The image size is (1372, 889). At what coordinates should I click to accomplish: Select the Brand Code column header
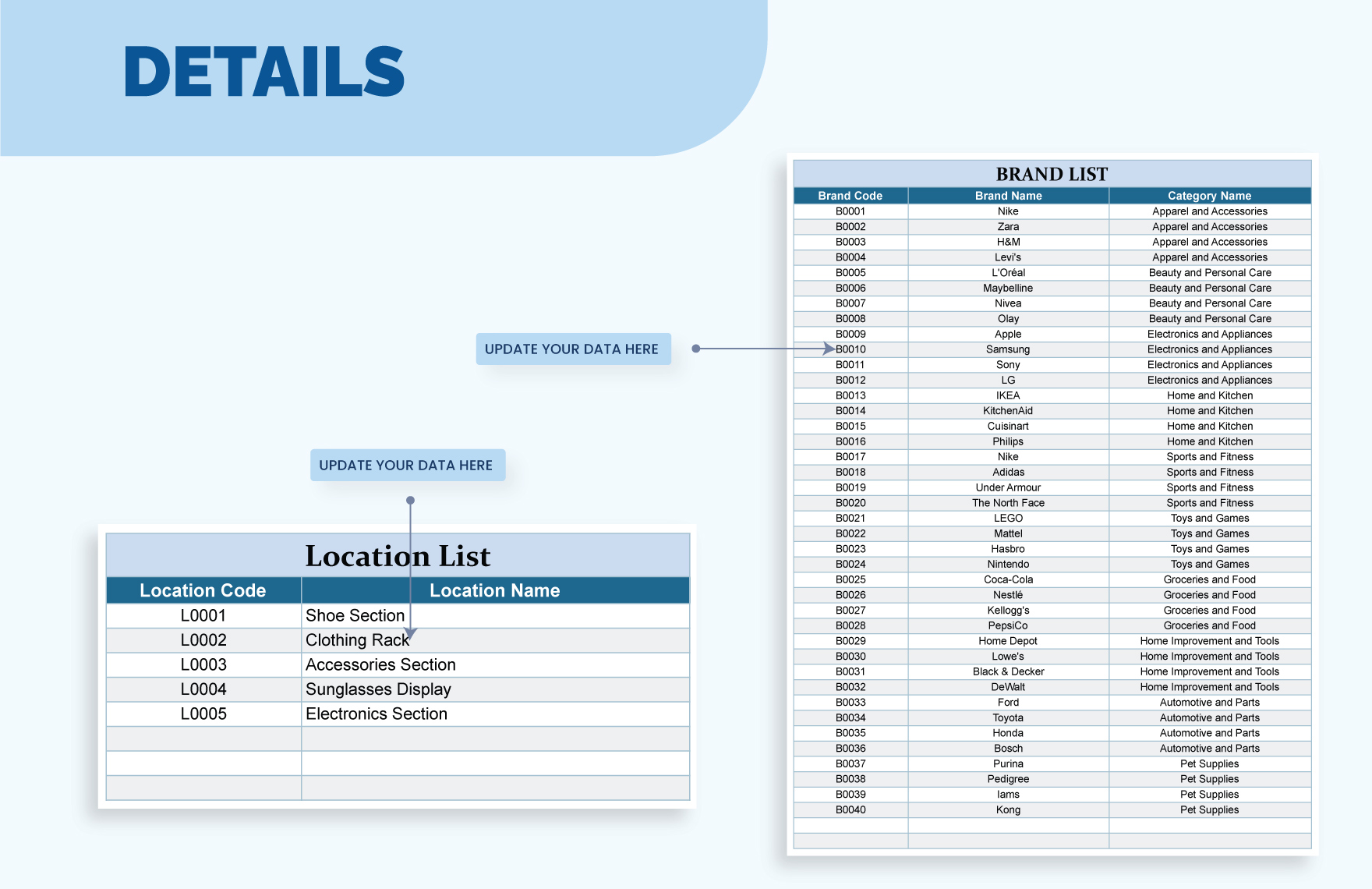850,196
